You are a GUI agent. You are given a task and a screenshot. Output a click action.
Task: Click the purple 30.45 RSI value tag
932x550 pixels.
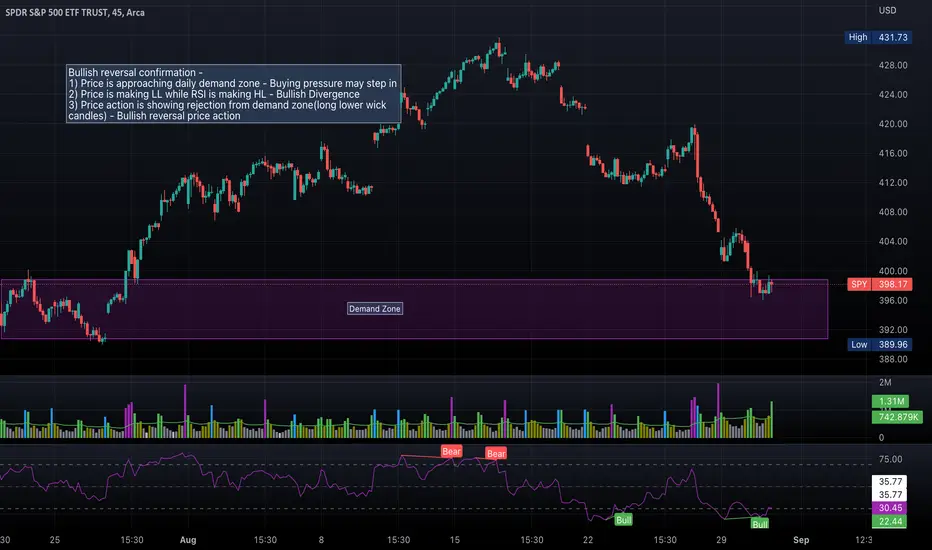(889, 508)
